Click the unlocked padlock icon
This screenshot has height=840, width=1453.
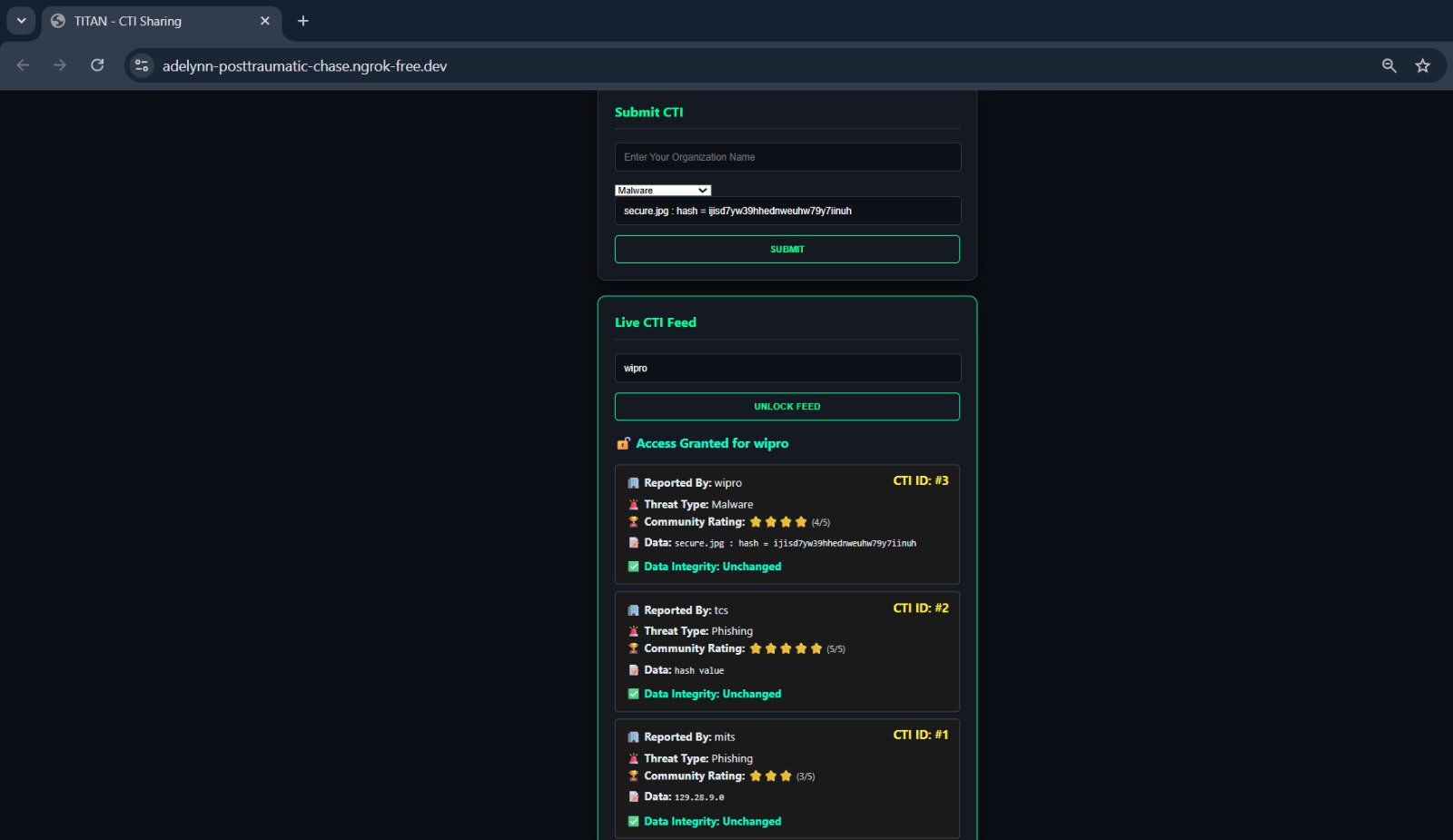point(624,443)
